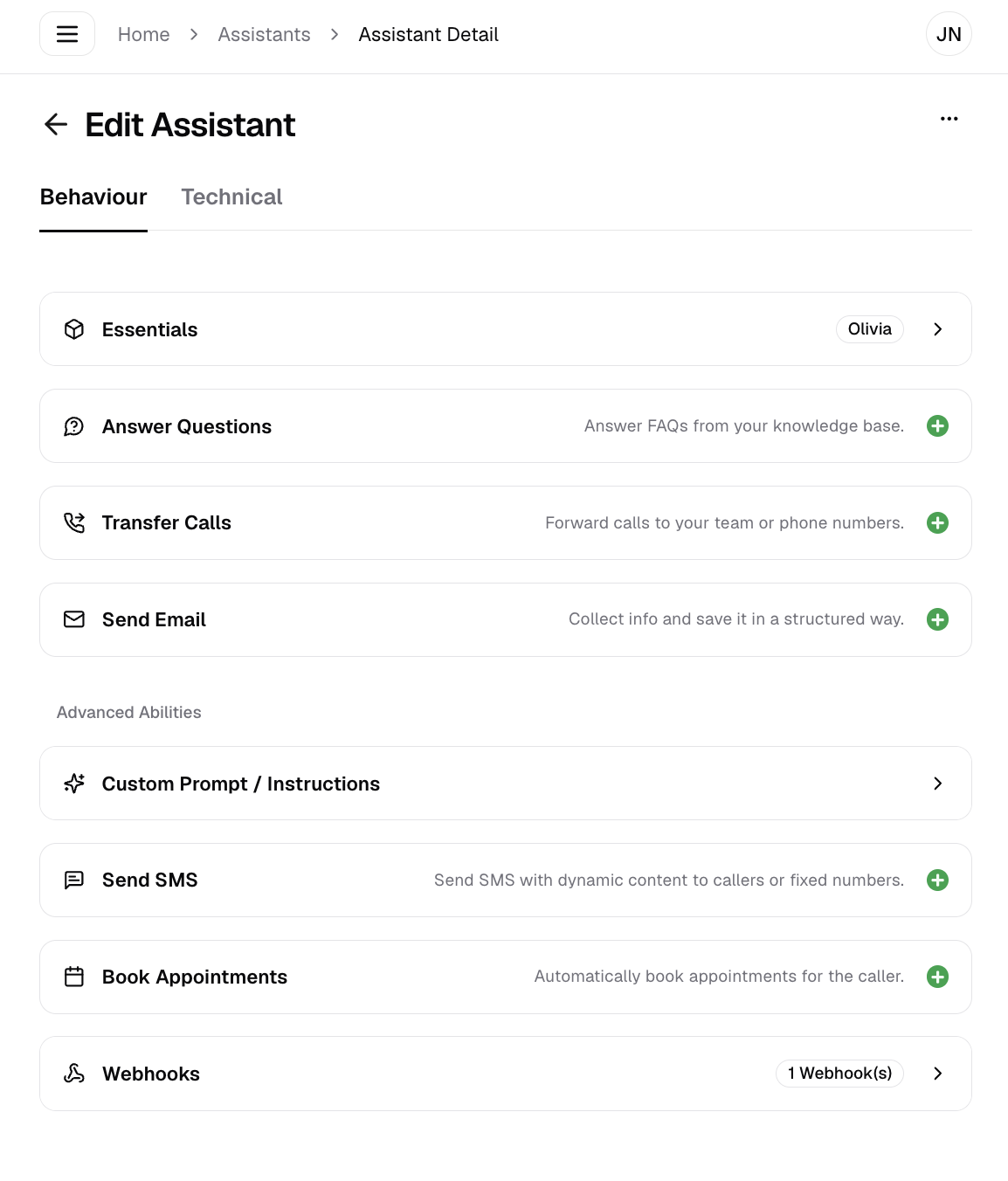Add Book Appointments using green plus
This screenshot has height=1181, width=1008.
point(937,977)
